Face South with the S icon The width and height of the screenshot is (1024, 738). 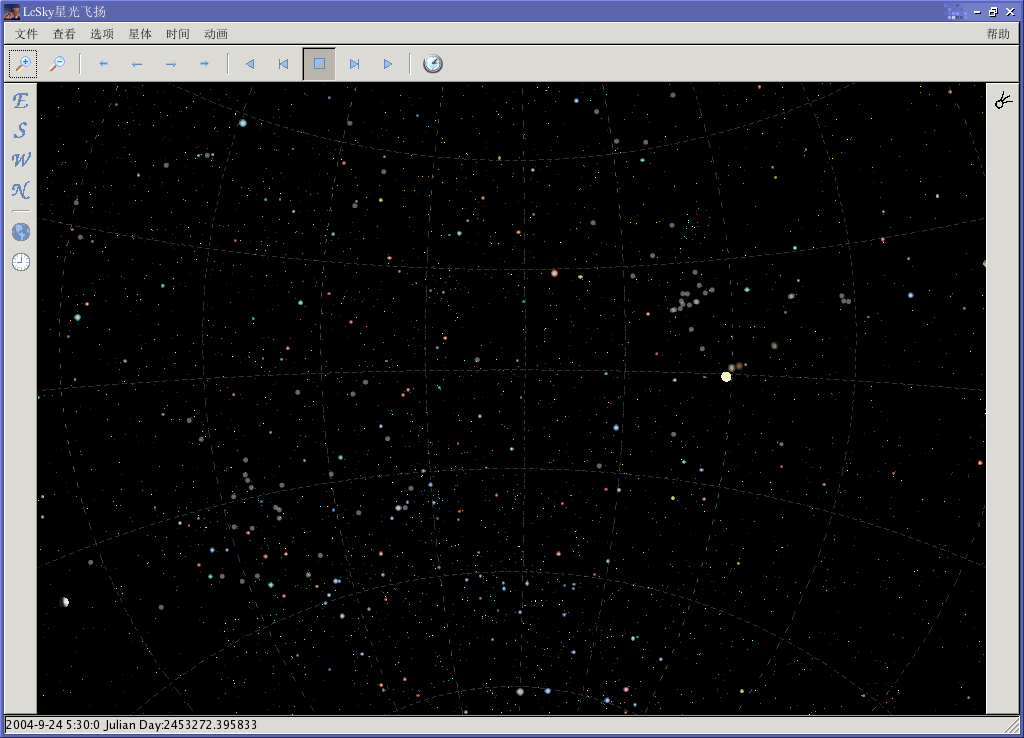click(21, 130)
